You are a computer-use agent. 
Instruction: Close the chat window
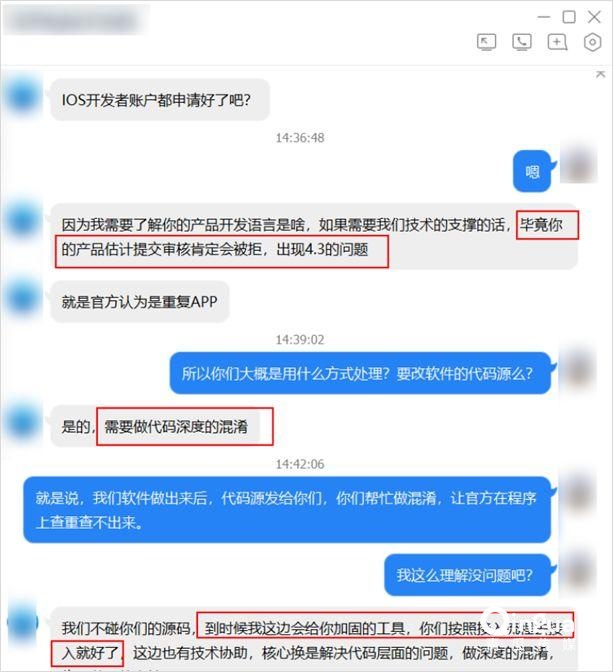[594, 17]
